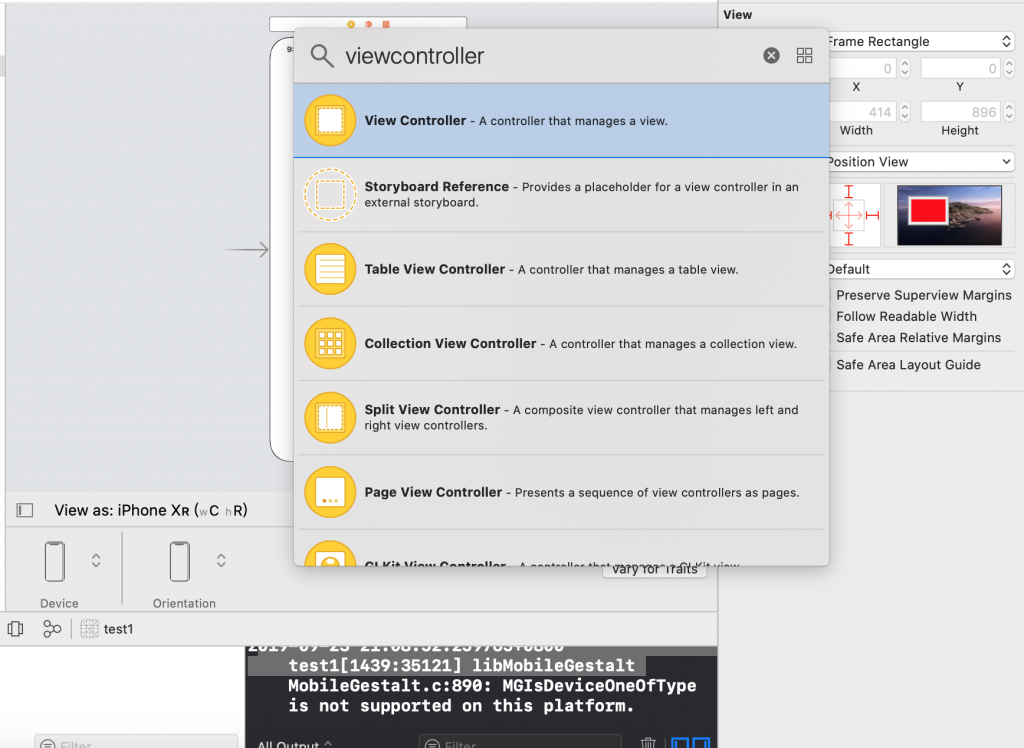
Task: Click the libMobileGestalt console line
Action: [461, 666]
